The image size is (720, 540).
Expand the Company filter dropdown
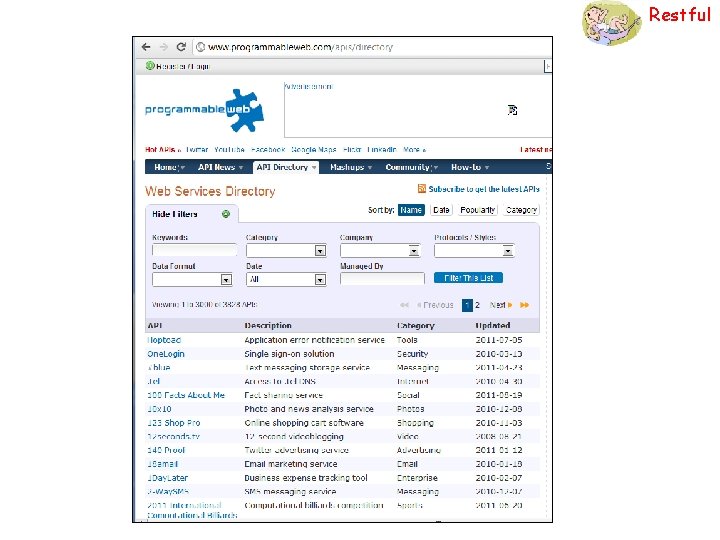pos(414,251)
